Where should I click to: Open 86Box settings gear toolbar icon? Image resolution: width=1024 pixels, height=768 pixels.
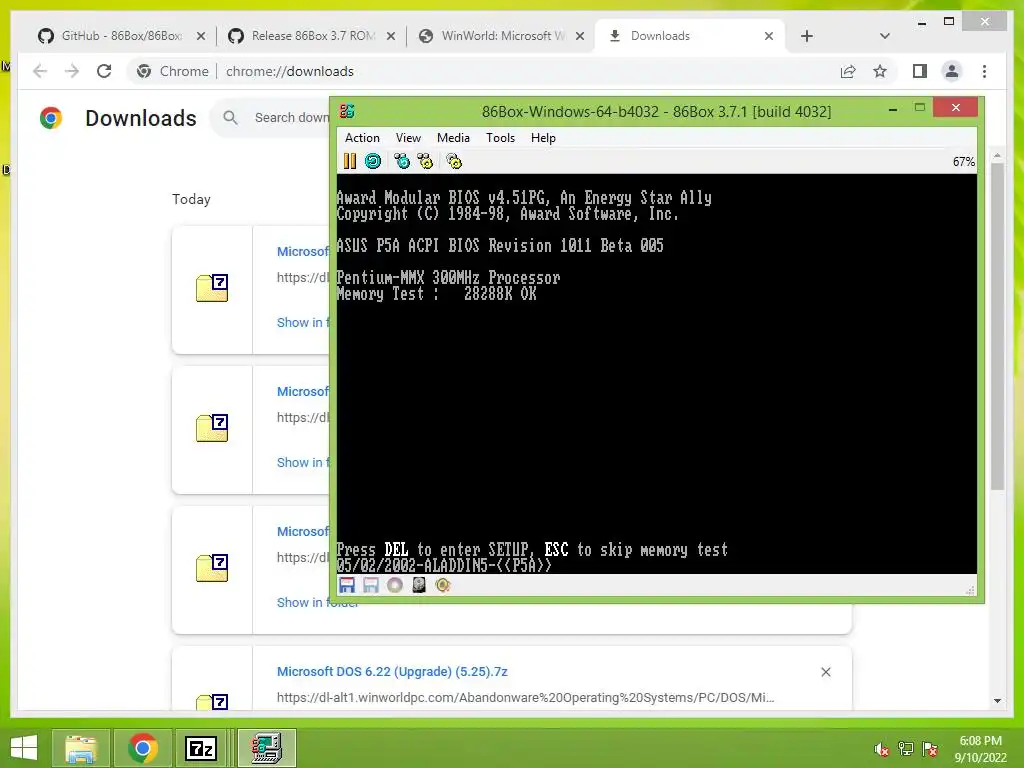point(454,161)
